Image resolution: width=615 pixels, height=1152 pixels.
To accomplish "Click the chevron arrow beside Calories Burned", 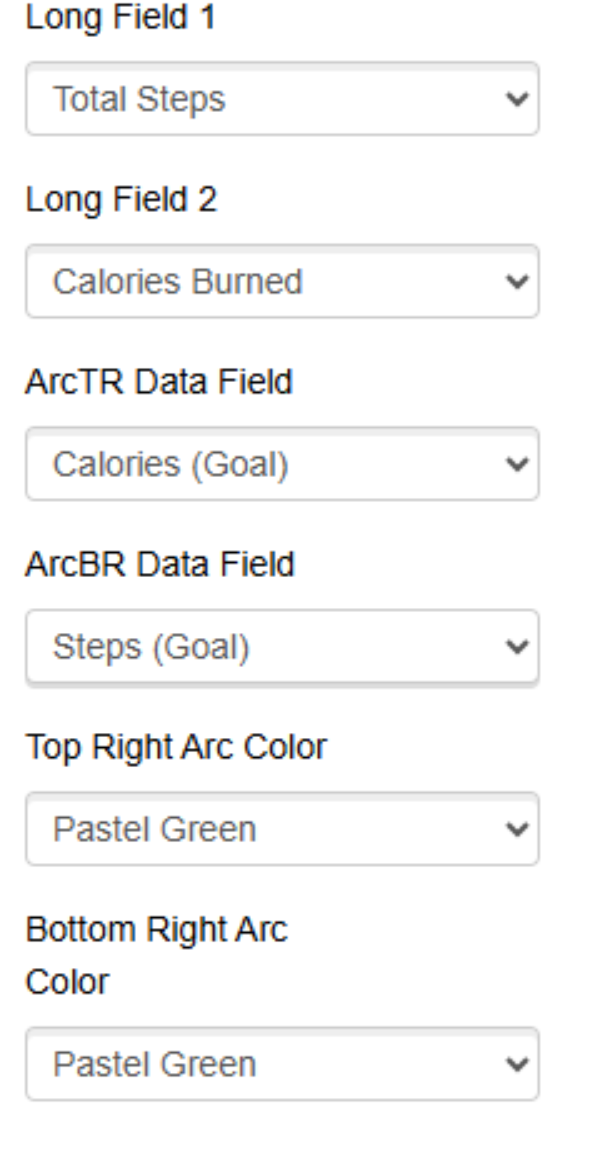I will [x=518, y=282].
